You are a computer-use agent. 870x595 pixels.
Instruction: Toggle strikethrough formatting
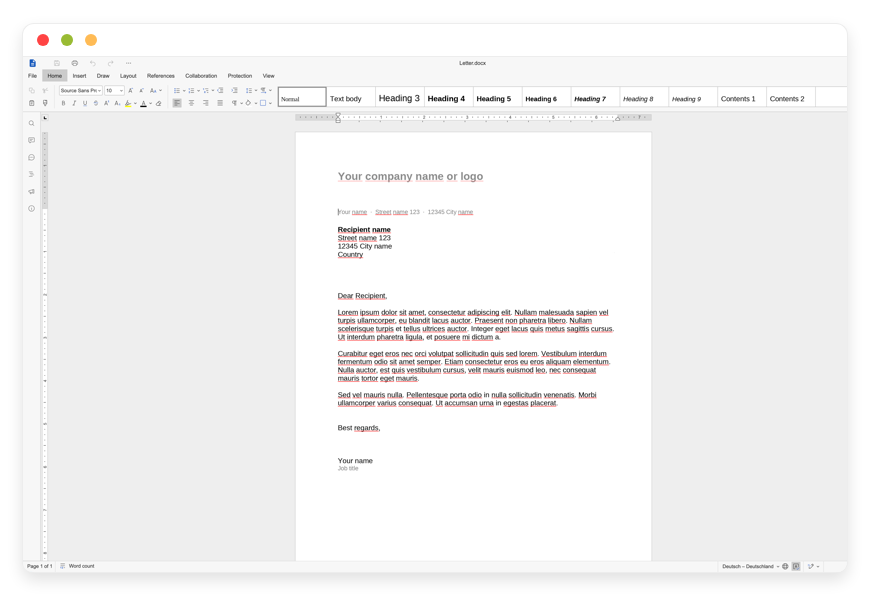[x=95, y=103]
